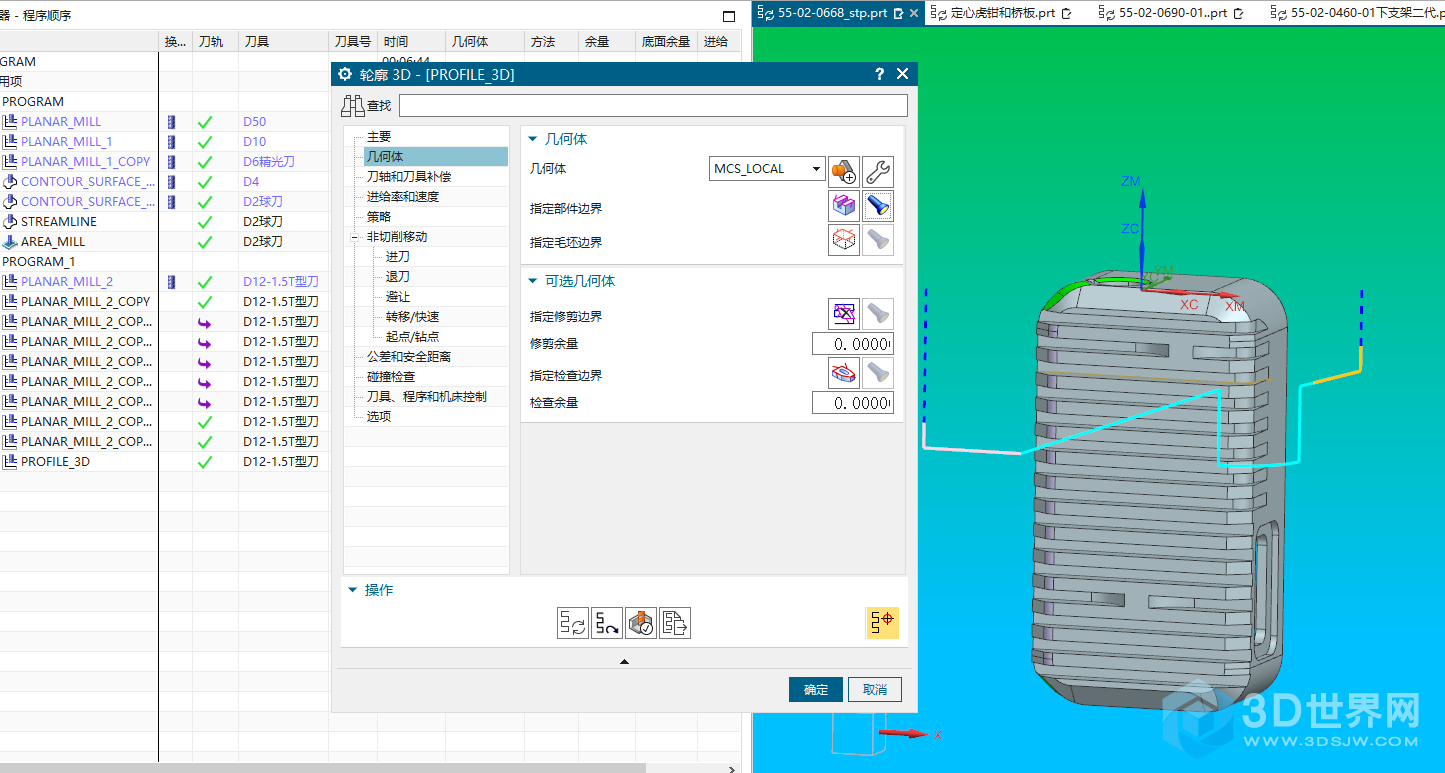Image resolution: width=1445 pixels, height=773 pixels.
Task: Click the 刀具 column header
Action: [x=283, y=41]
